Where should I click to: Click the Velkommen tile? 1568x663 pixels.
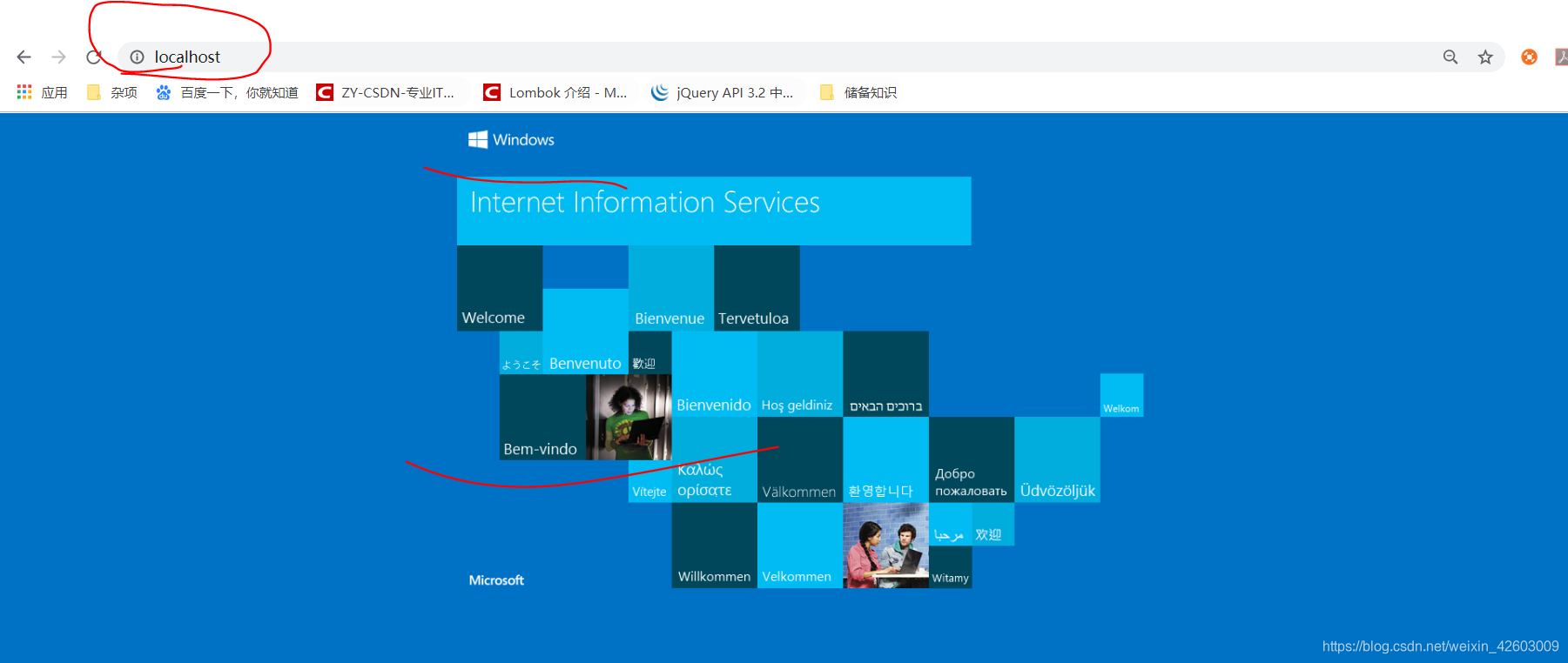click(800, 546)
